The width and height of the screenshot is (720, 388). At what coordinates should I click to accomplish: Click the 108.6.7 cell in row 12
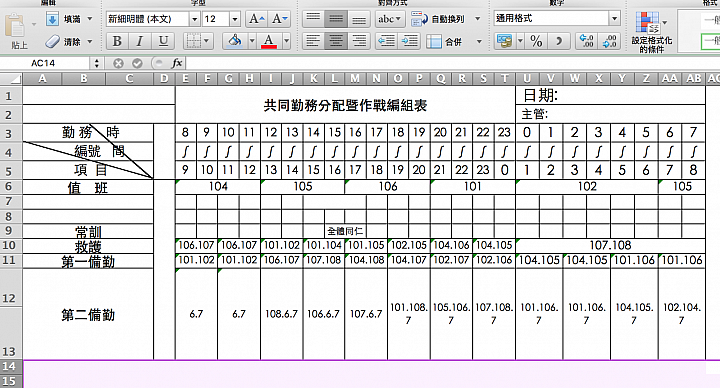tap(281, 314)
